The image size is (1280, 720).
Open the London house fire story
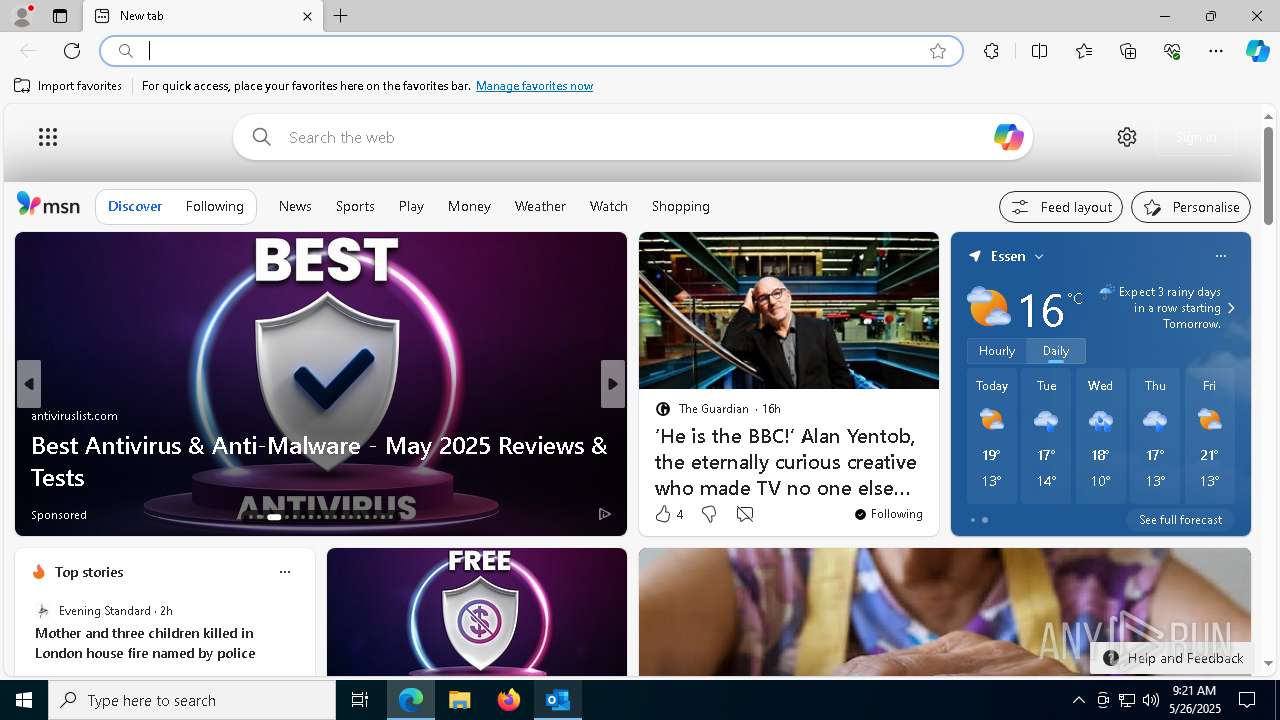click(x=145, y=643)
